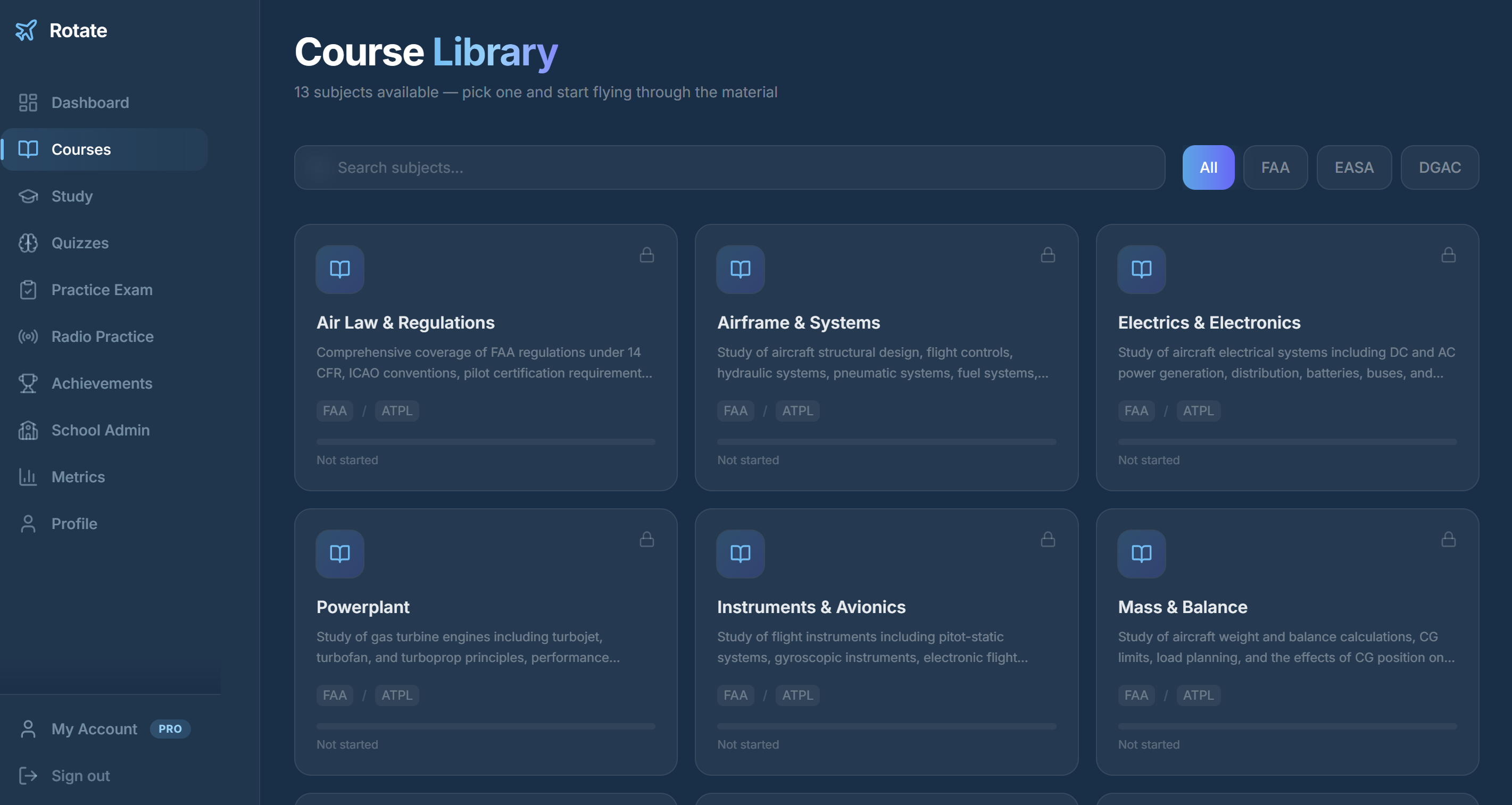This screenshot has height=805, width=1512.
Task: Click the Radio Practice broadcast icon
Action: coord(28,337)
